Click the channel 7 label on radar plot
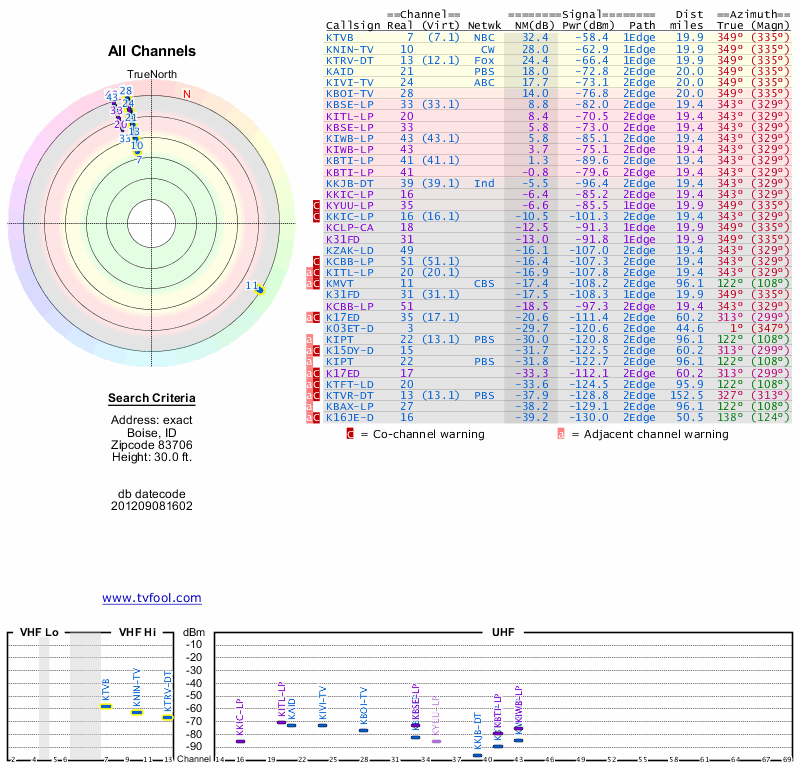The height and width of the screenshot is (768, 800). (139, 158)
